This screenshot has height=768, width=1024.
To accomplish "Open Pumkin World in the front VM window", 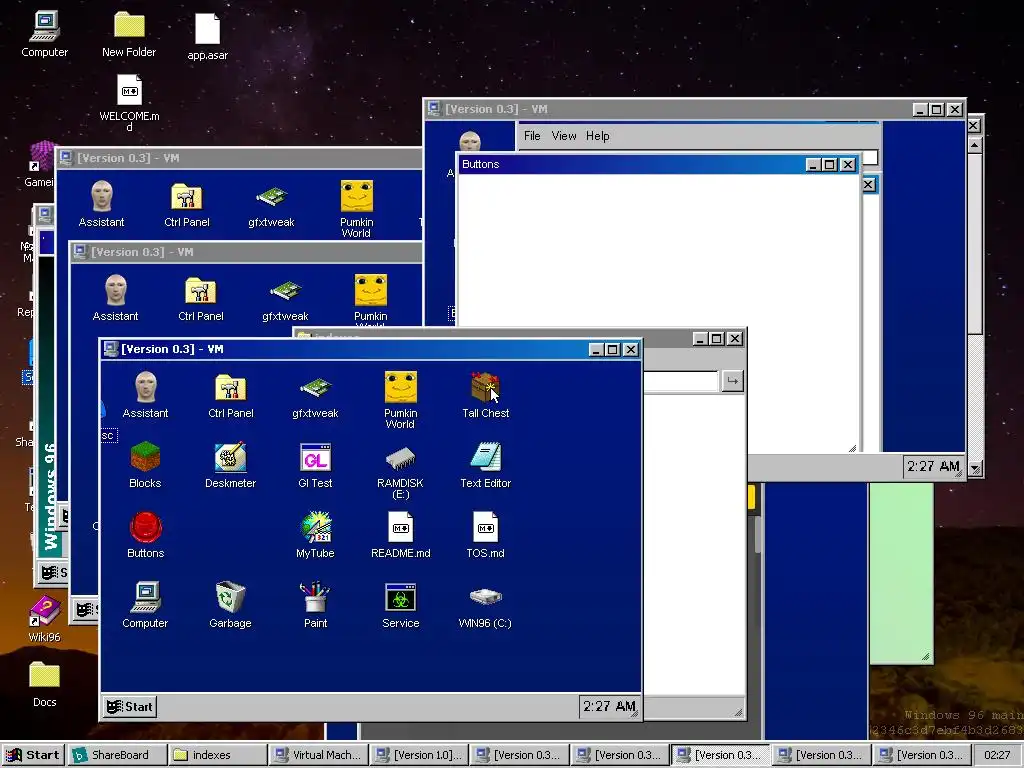I will [x=400, y=399].
